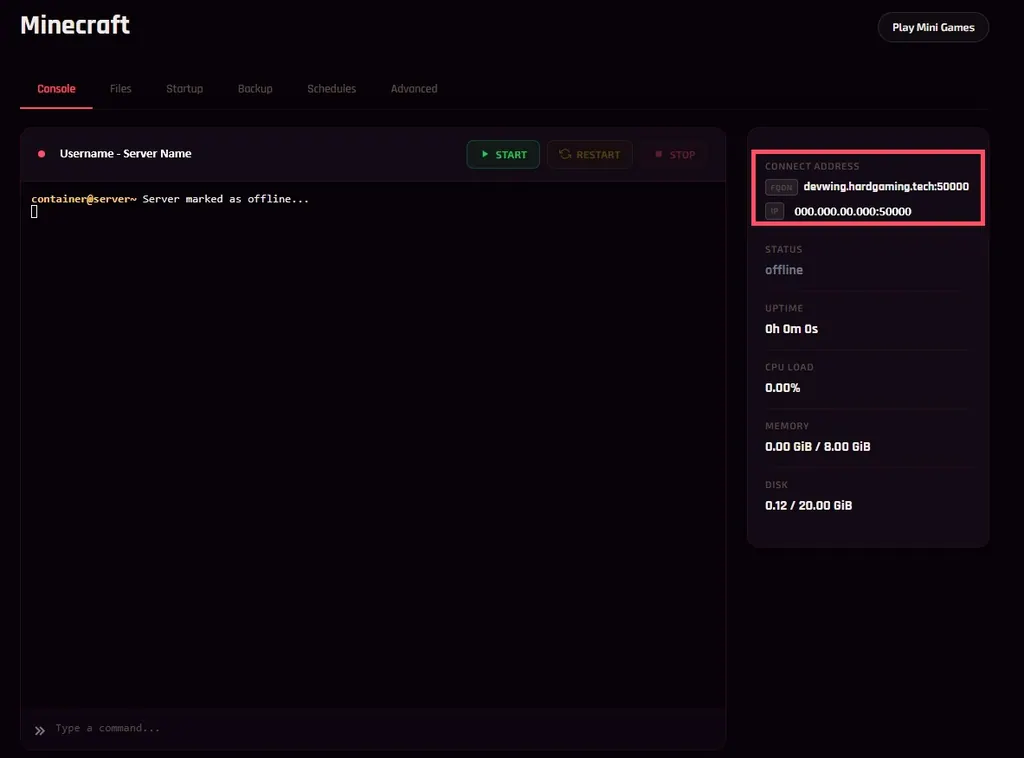Start the server with START button
The image size is (1024, 758).
pyautogui.click(x=503, y=155)
